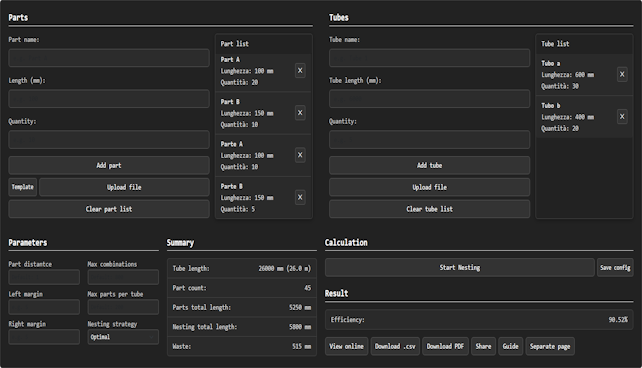The width and height of the screenshot is (642, 368).
Task: Upload file for tubes
Action: click(430, 187)
